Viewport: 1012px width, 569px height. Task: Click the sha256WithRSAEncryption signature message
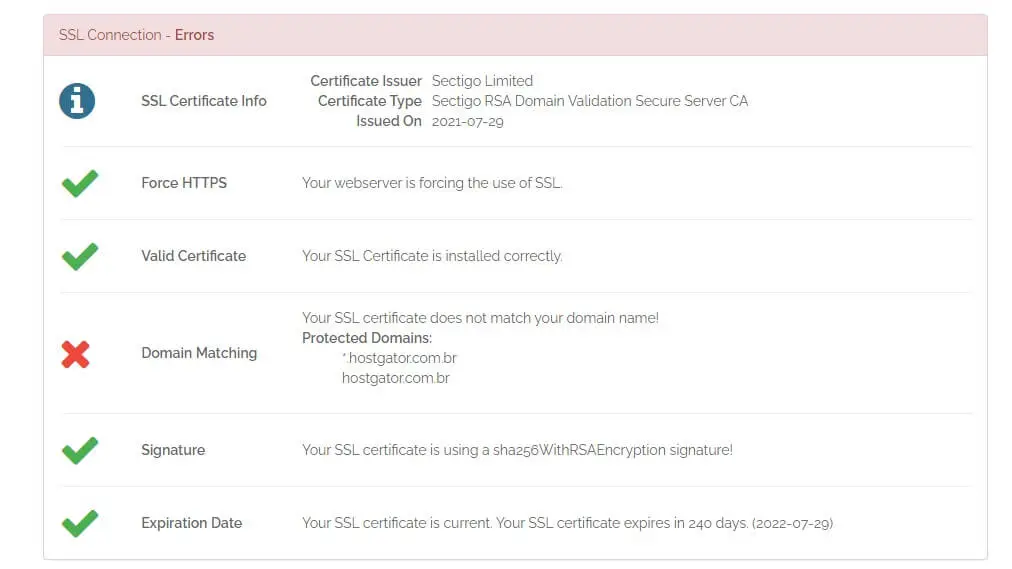pyautogui.click(x=517, y=450)
